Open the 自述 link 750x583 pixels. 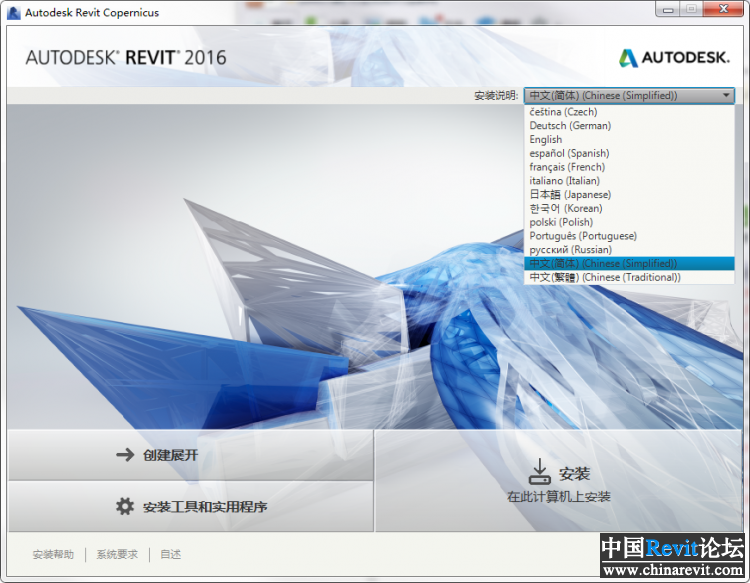[x=170, y=554]
